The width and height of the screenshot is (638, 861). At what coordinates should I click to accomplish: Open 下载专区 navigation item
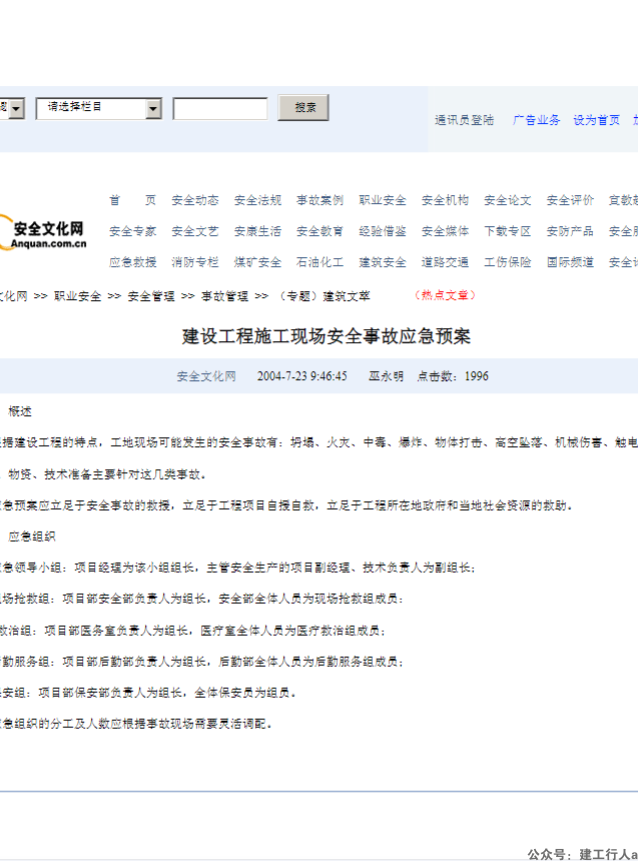click(508, 231)
